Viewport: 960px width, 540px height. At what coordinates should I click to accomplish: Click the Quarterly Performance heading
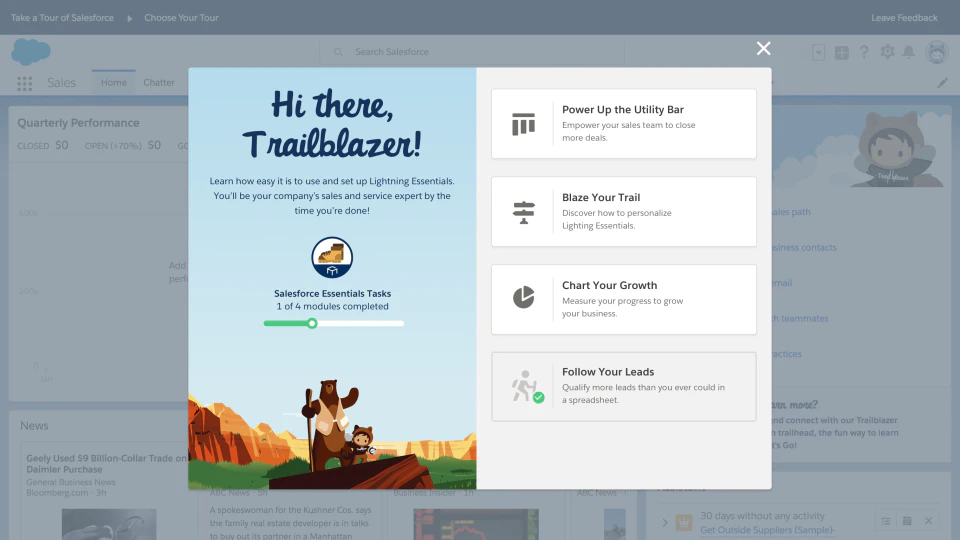78,123
